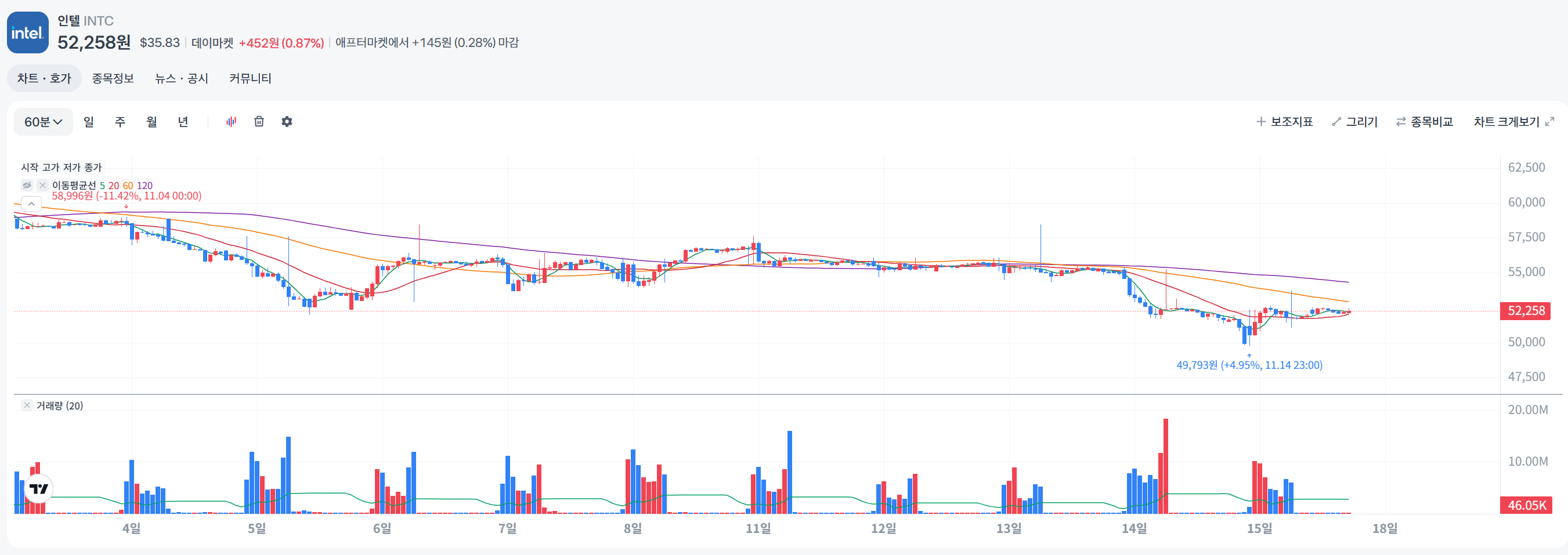The image size is (1568, 555).
Task: Click the 15일 date label on axis
Action: pos(1260,528)
